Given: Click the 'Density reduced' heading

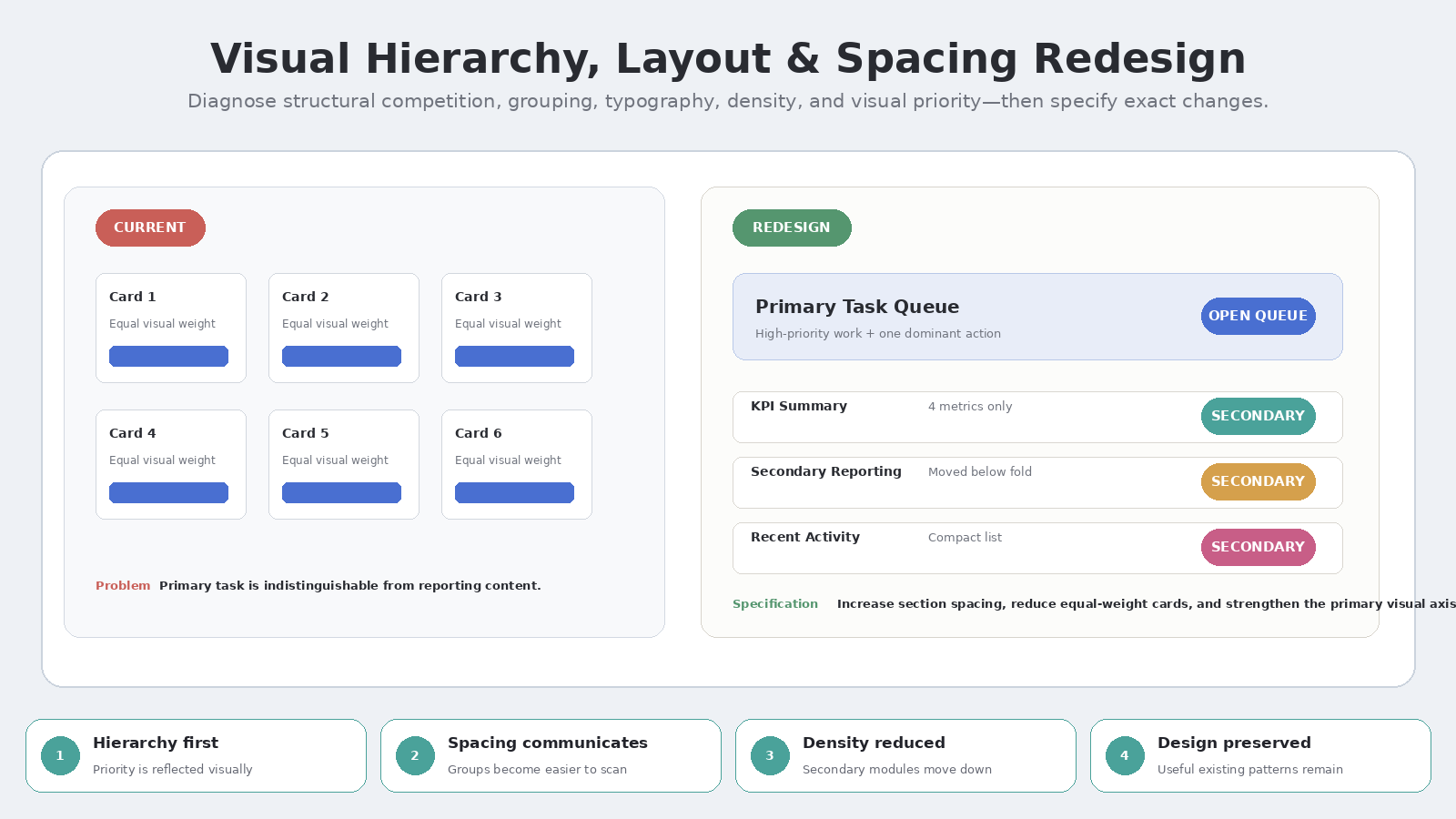Looking at the screenshot, I should [874, 743].
